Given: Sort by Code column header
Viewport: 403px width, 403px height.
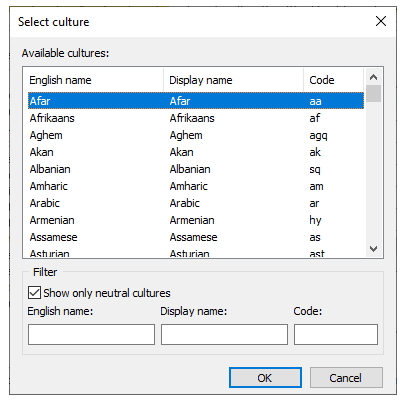Looking at the screenshot, I should [333, 80].
